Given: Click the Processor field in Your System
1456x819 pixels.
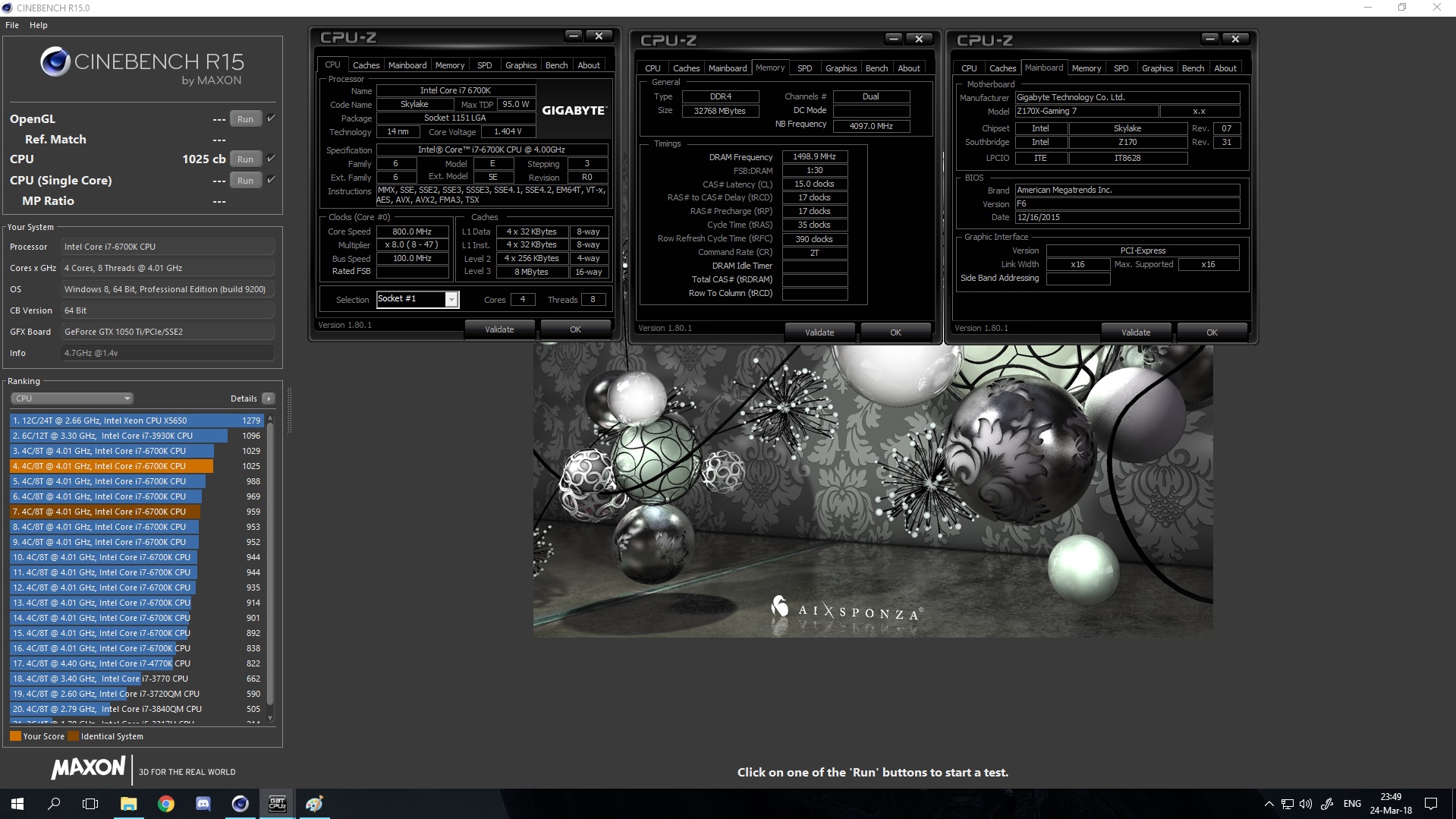Looking at the screenshot, I should click(167, 247).
